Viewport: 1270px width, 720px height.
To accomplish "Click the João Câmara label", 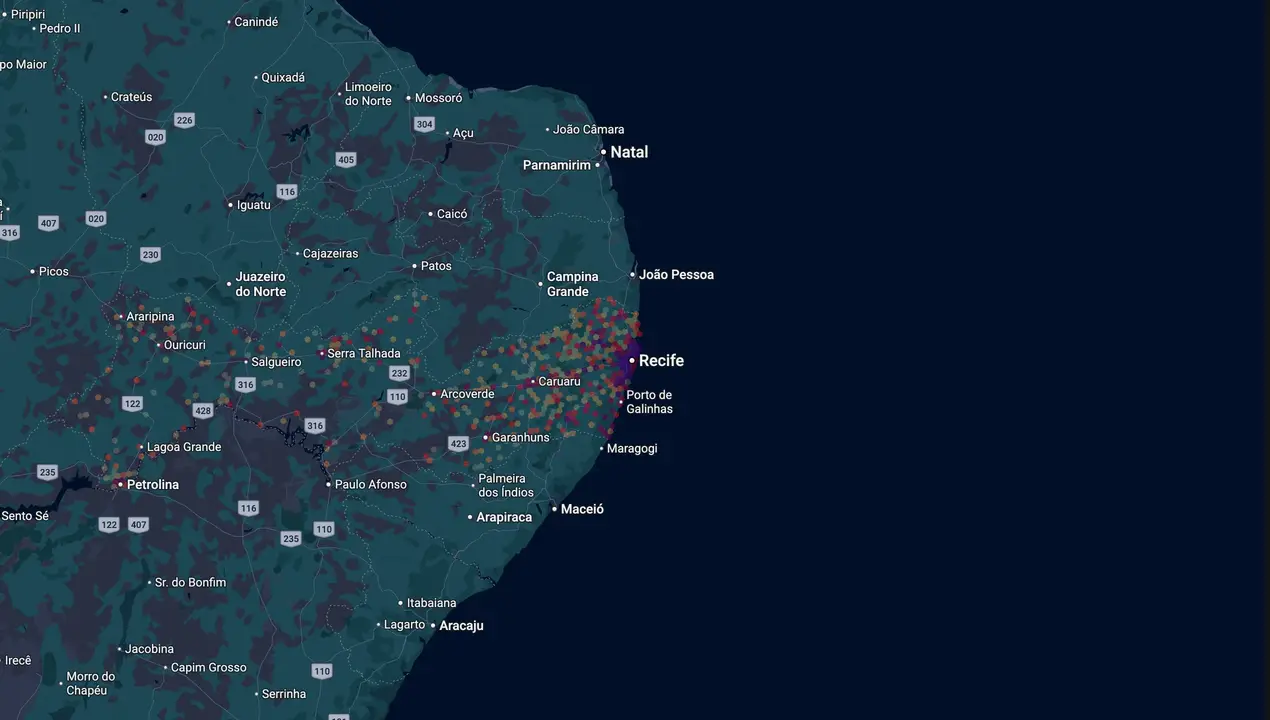I will [589, 130].
